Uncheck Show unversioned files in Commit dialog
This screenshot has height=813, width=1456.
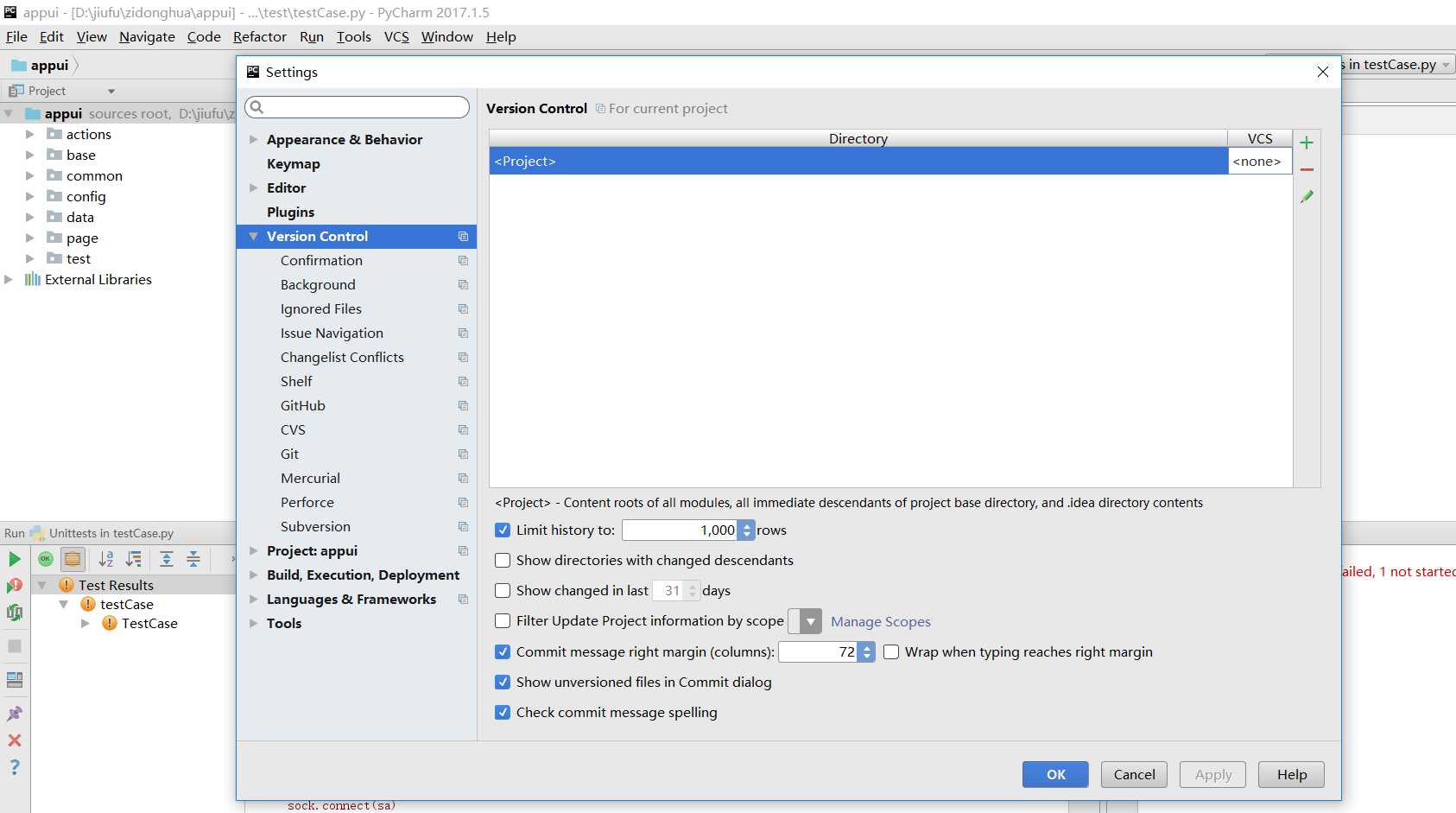click(503, 683)
